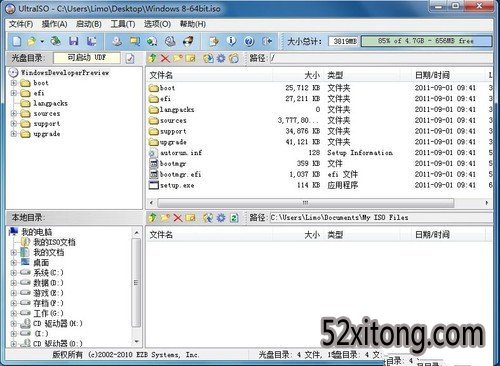Click the Save floppy disk icon
This screenshot has height=366, width=500.
click(x=74, y=41)
